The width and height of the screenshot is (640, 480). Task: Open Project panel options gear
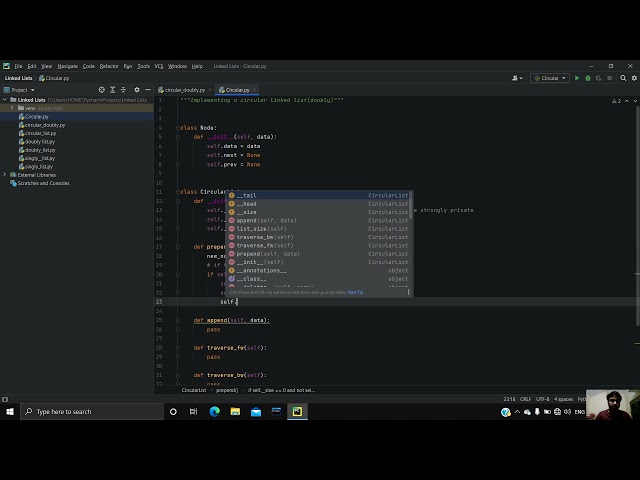pos(137,90)
